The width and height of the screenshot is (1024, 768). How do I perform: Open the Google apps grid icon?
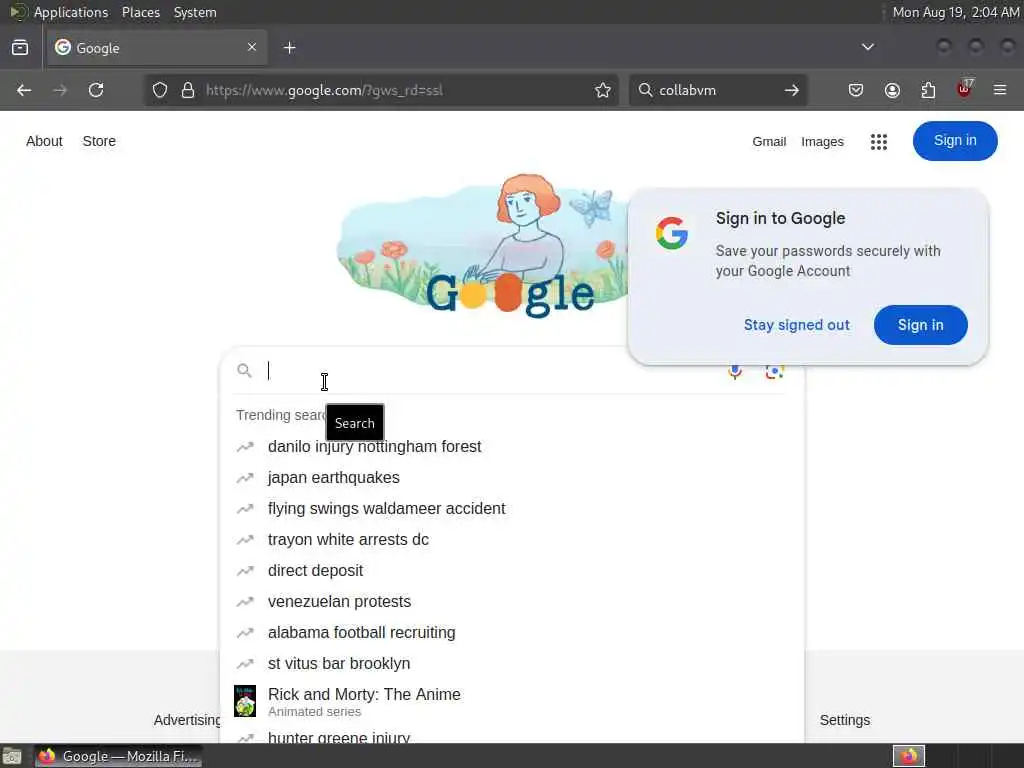878,142
